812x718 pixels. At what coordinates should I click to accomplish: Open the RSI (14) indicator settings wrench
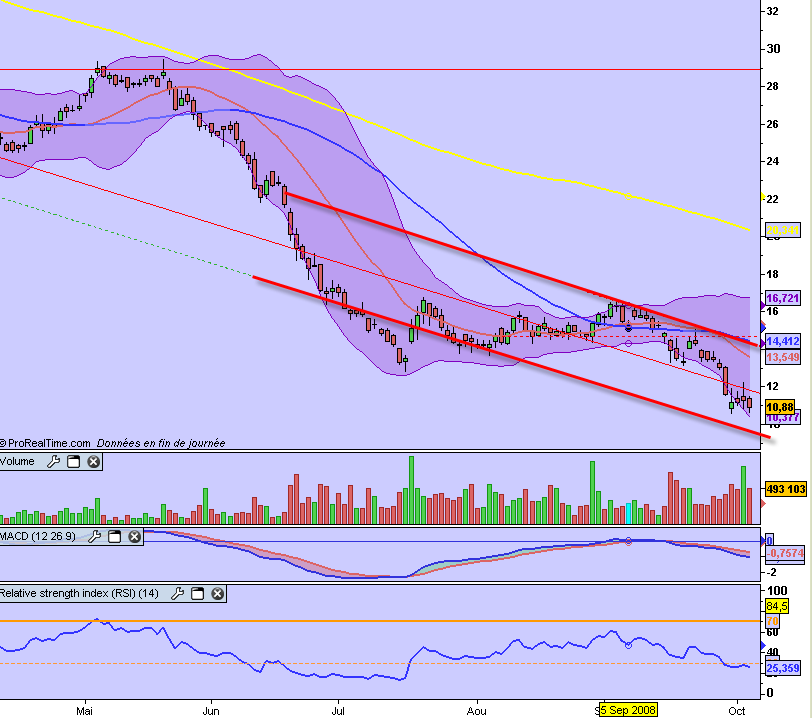(178, 592)
